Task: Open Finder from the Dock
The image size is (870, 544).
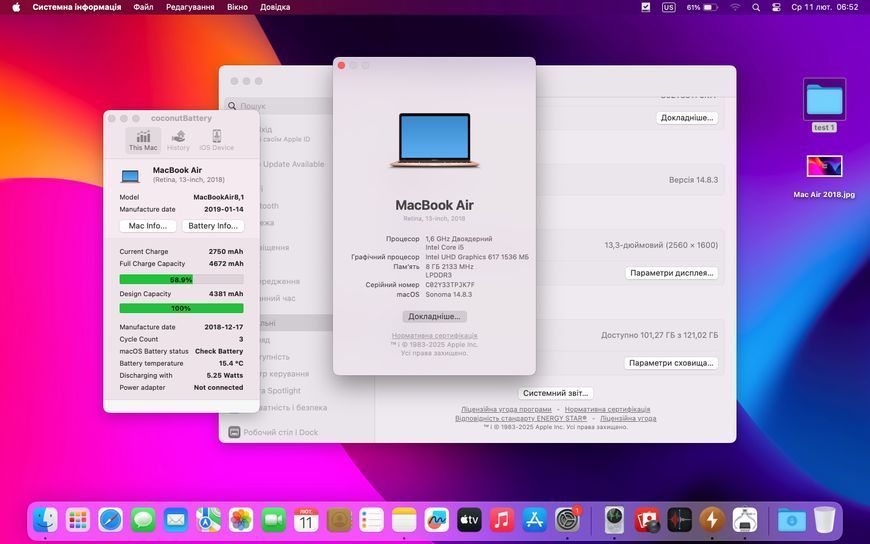Action: pyautogui.click(x=45, y=520)
